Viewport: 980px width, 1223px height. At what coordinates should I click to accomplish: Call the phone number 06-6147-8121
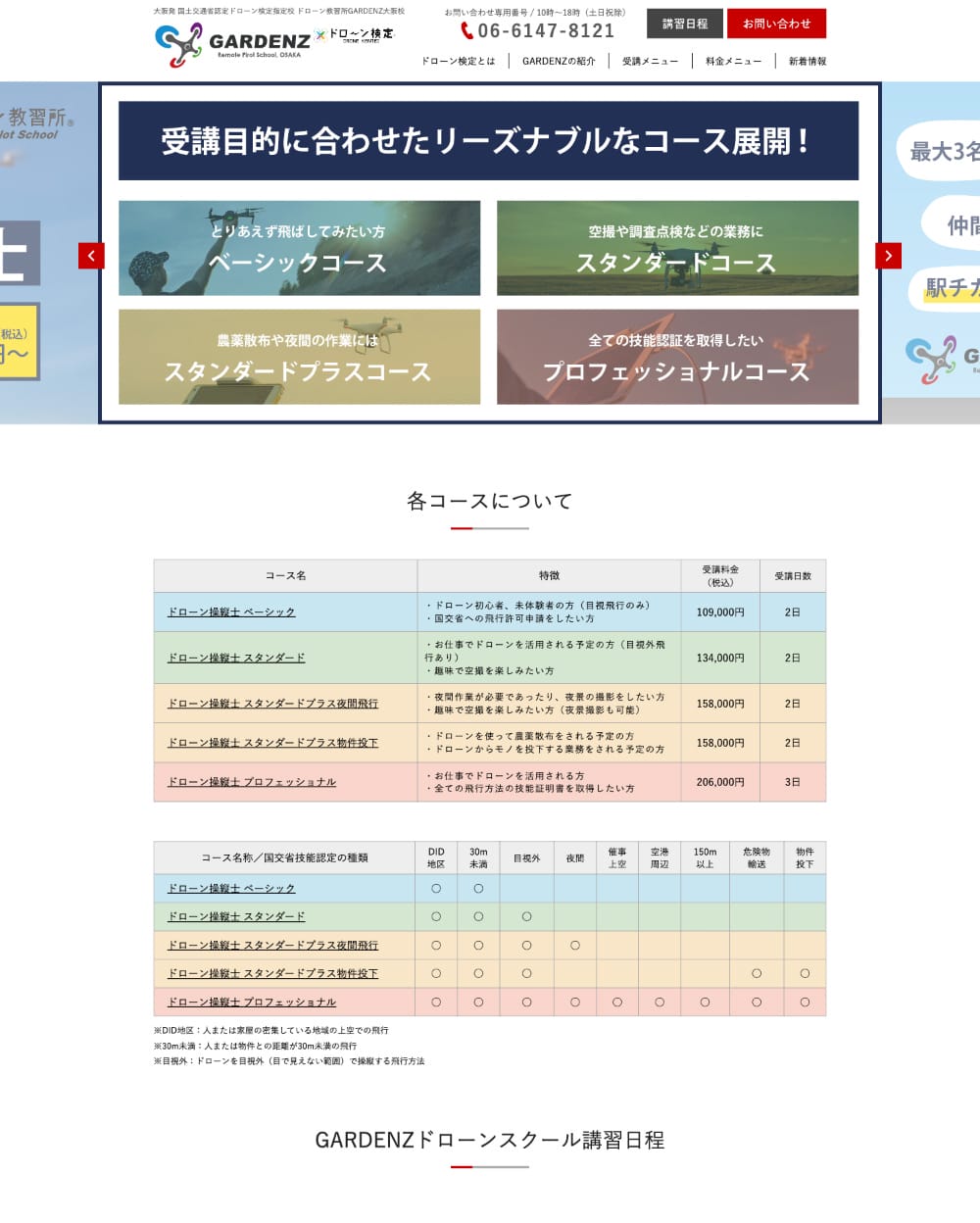coord(546,31)
